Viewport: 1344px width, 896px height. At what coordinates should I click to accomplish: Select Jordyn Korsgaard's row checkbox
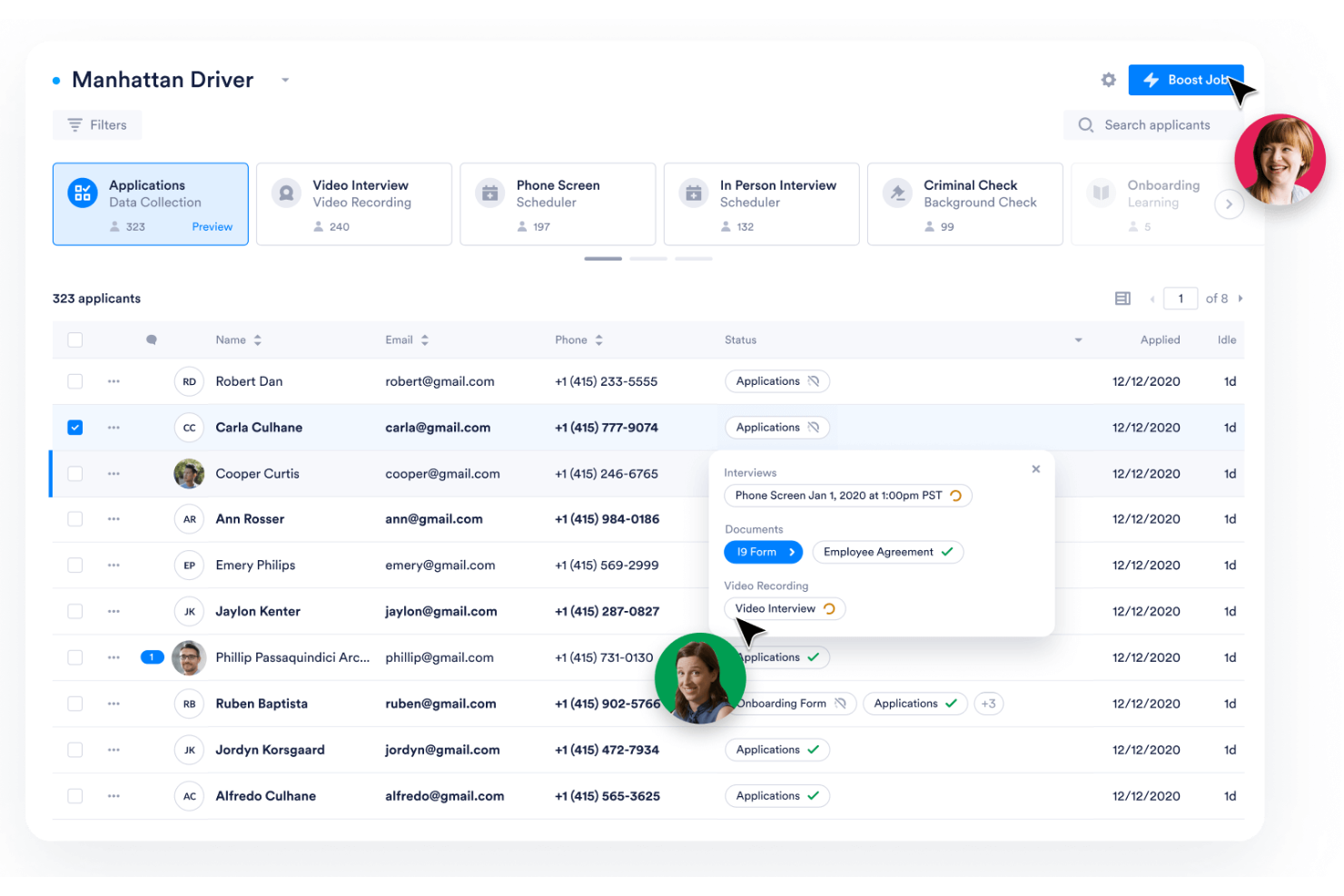(75, 750)
